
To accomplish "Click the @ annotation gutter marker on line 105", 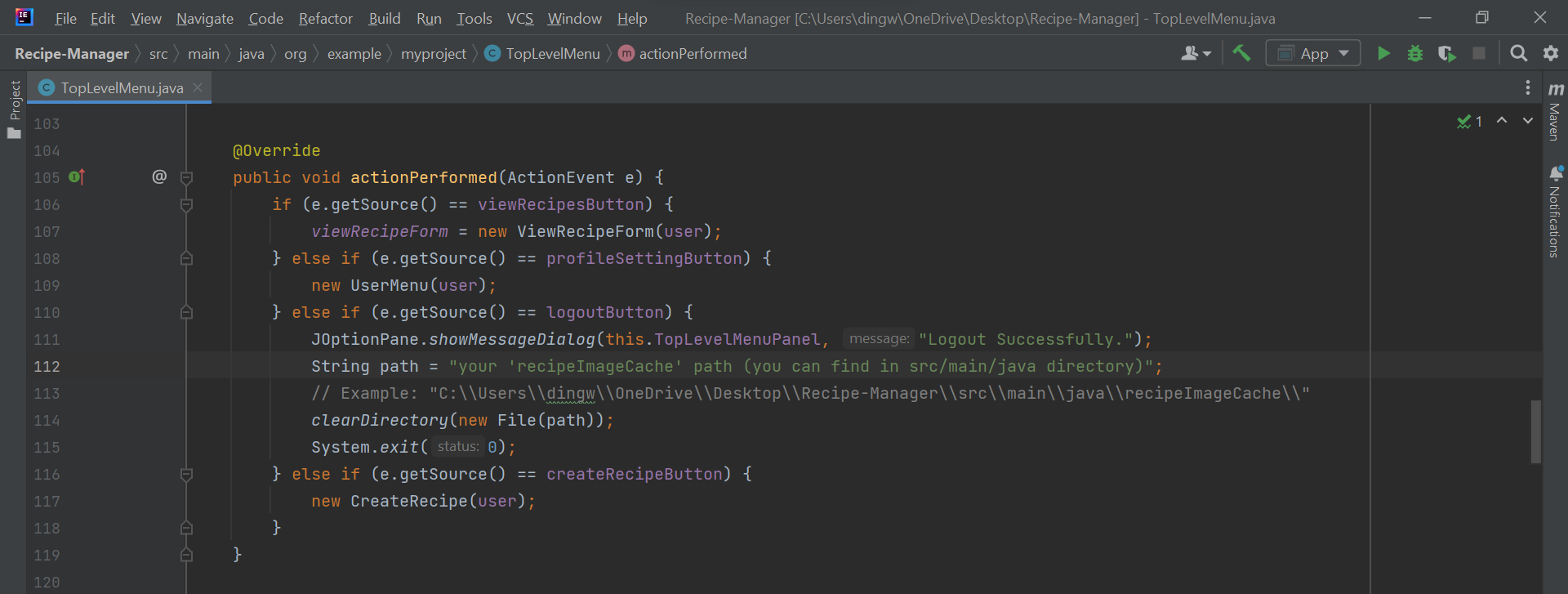I will (x=159, y=176).
